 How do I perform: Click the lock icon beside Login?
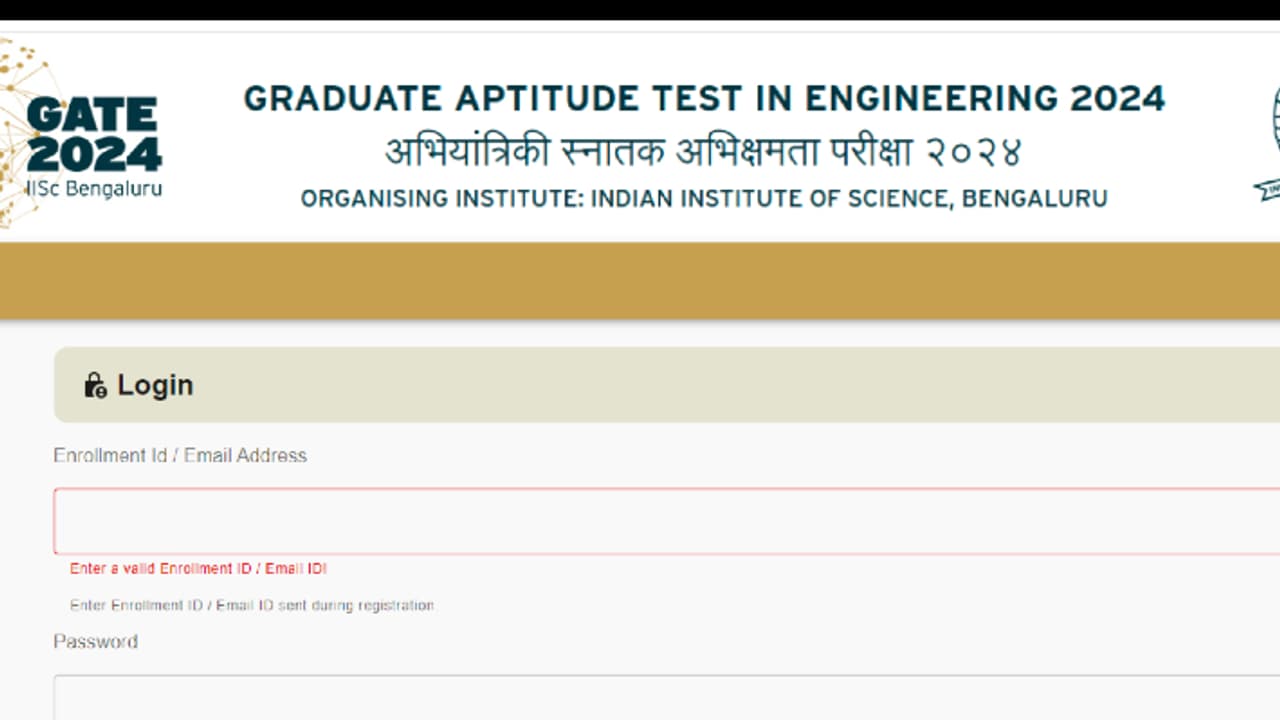point(95,386)
